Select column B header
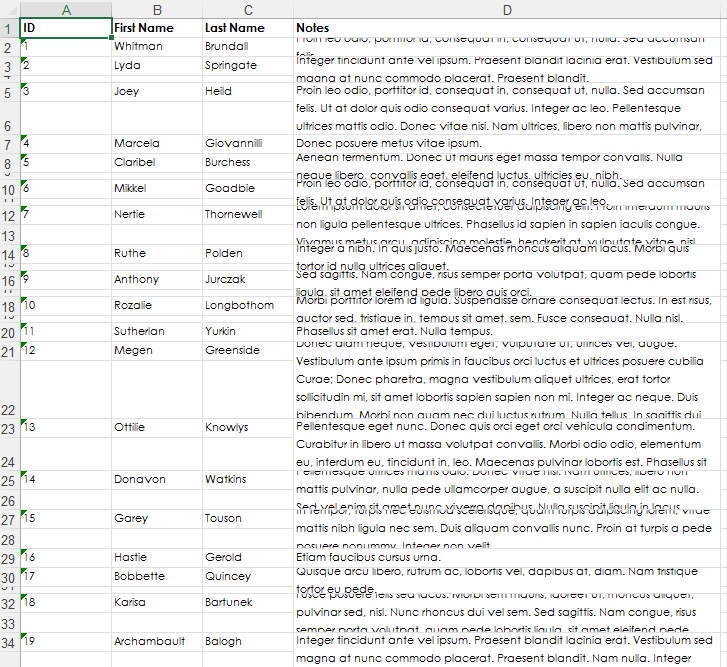This screenshot has width=727, height=667. click(157, 9)
